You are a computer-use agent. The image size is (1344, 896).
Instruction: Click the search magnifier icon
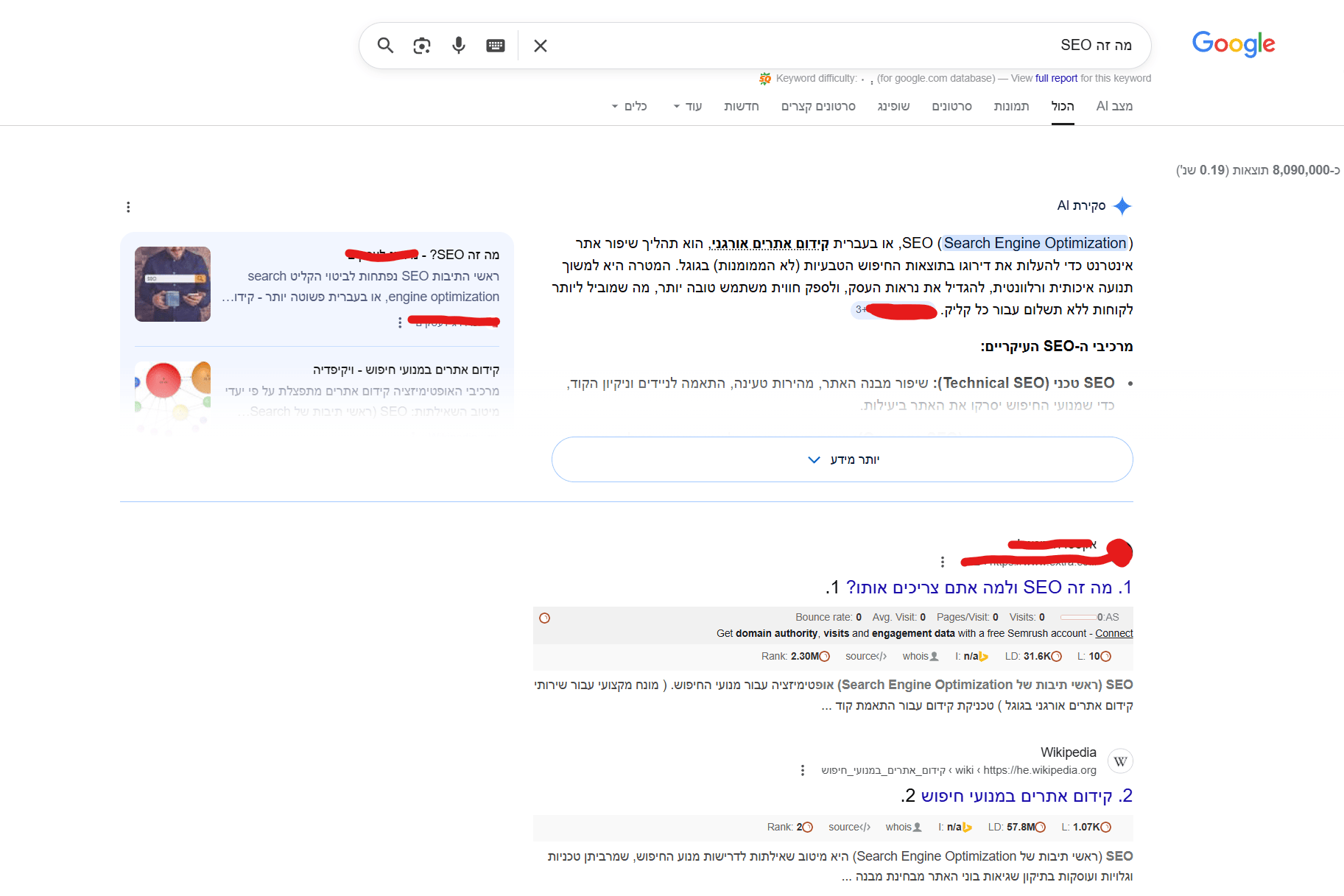pyautogui.click(x=384, y=45)
